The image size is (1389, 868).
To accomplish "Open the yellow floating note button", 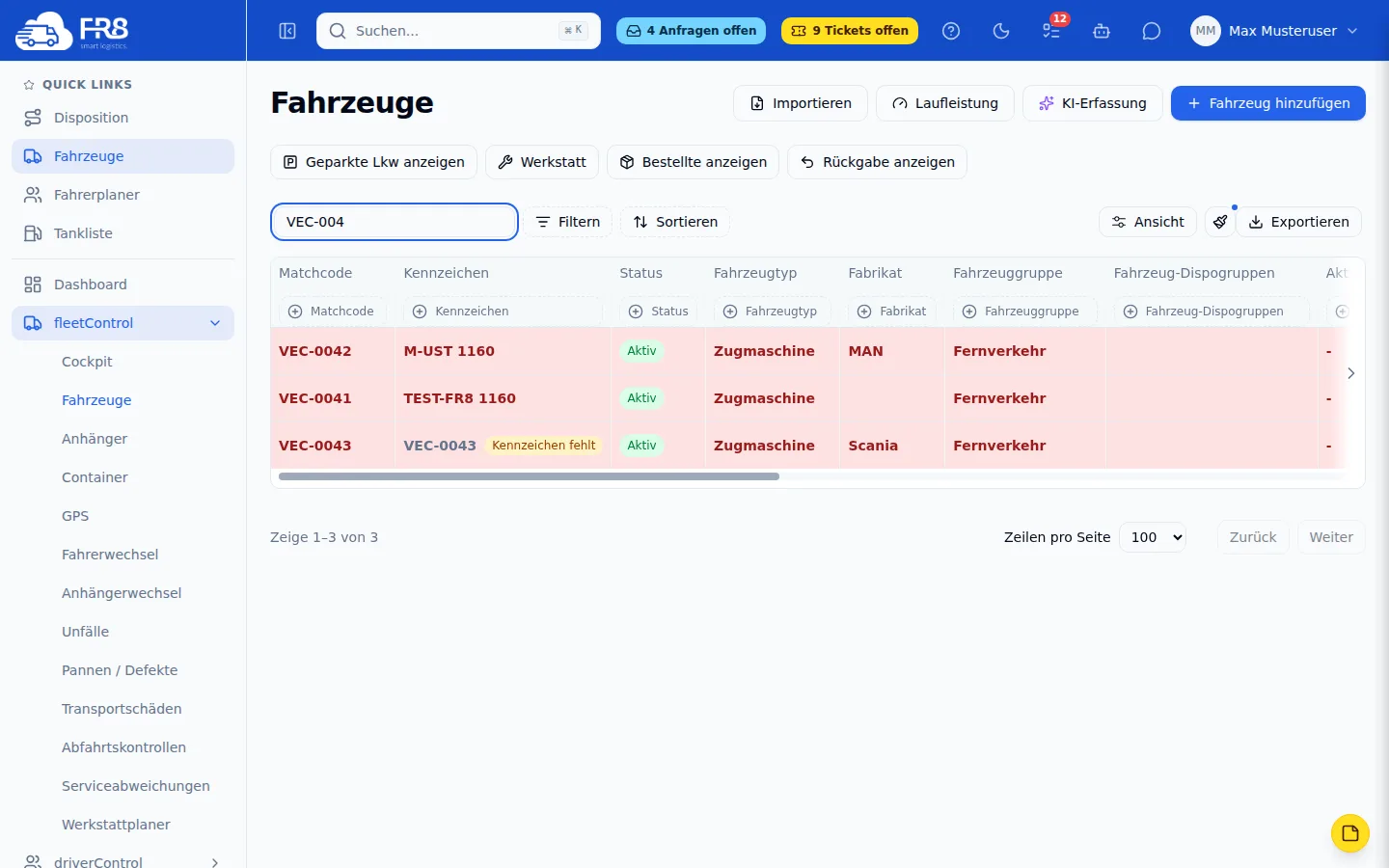I will [1350, 833].
